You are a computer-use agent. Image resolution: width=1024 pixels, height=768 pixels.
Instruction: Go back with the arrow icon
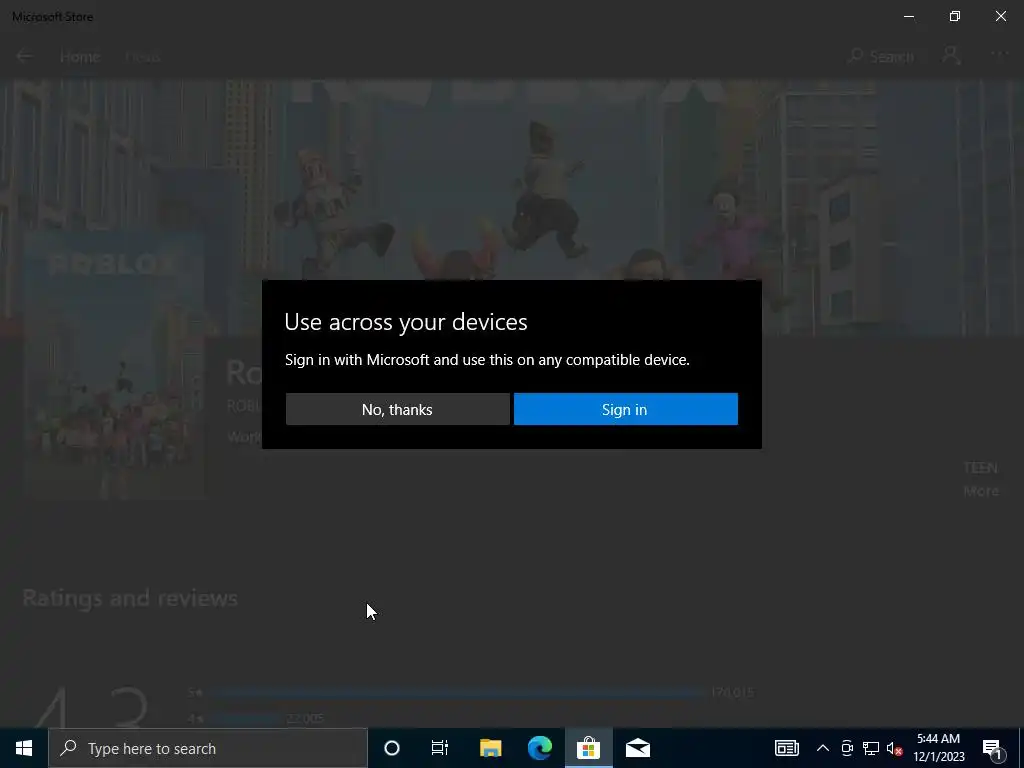(24, 57)
